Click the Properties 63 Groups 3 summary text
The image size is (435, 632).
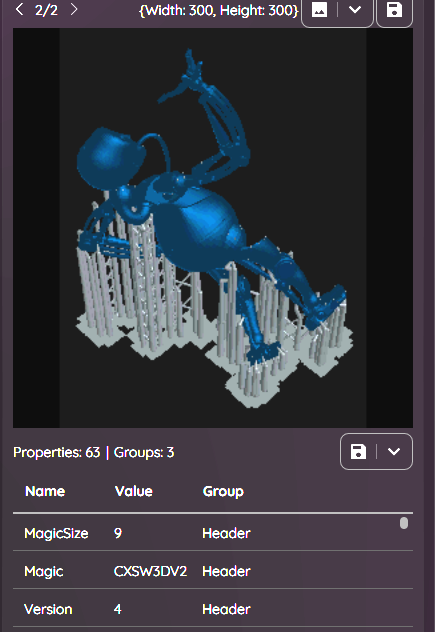[94, 452]
